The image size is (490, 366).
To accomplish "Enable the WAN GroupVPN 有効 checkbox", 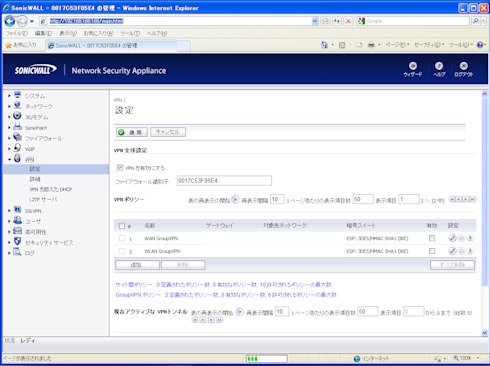I will pyautogui.click(x=432, y=238).
